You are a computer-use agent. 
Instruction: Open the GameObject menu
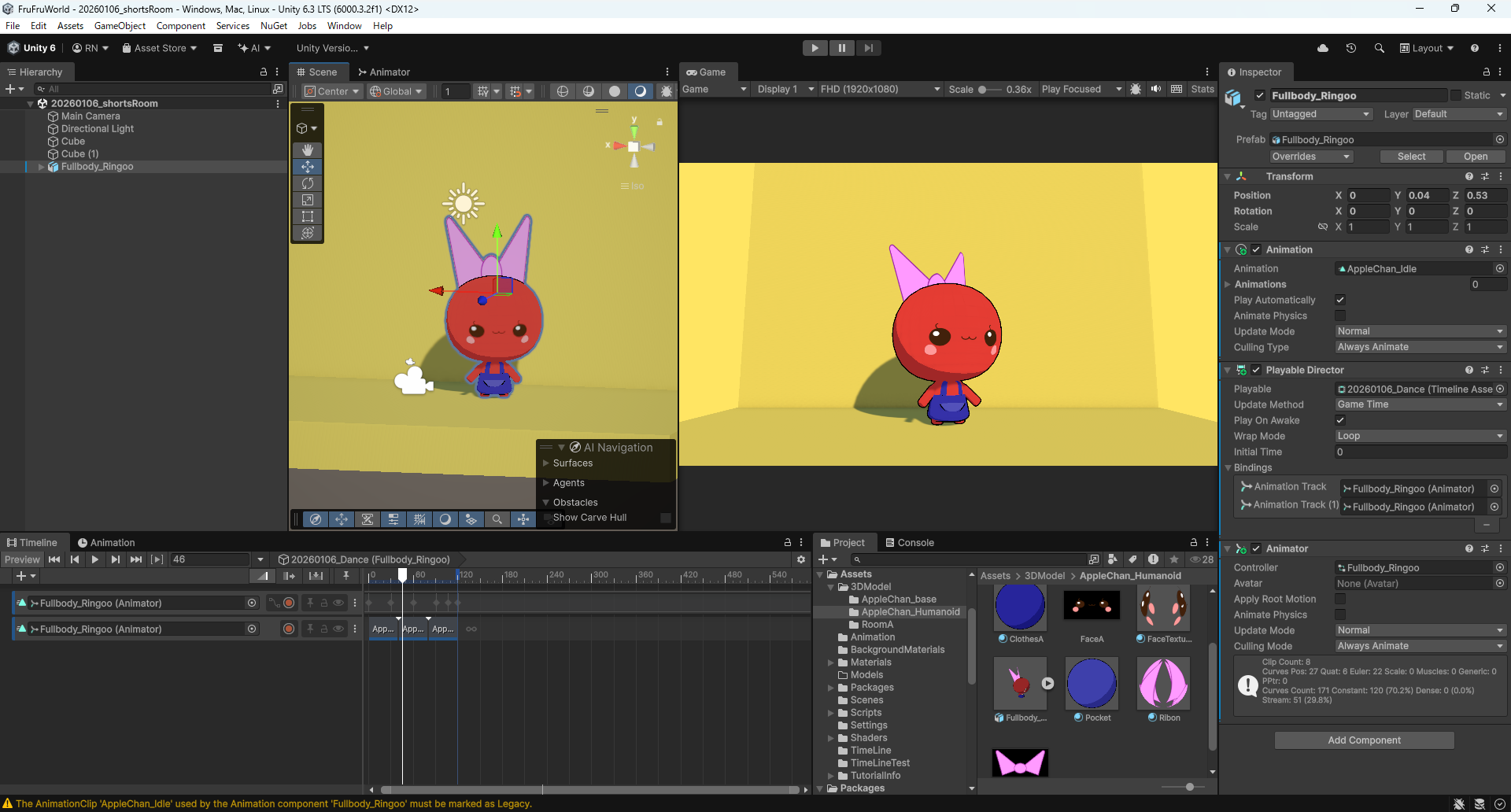120,25
